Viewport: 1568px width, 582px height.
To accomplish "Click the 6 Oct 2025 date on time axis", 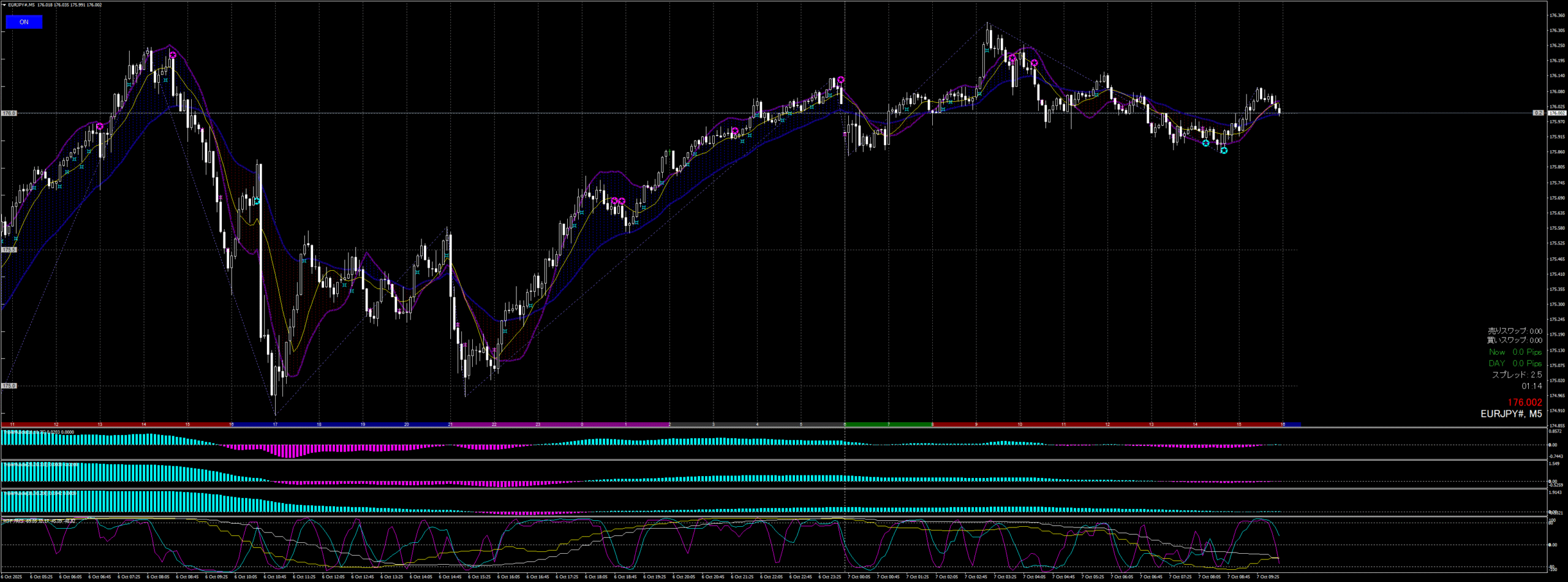I will pyautogui.click(x=11, y=576).
